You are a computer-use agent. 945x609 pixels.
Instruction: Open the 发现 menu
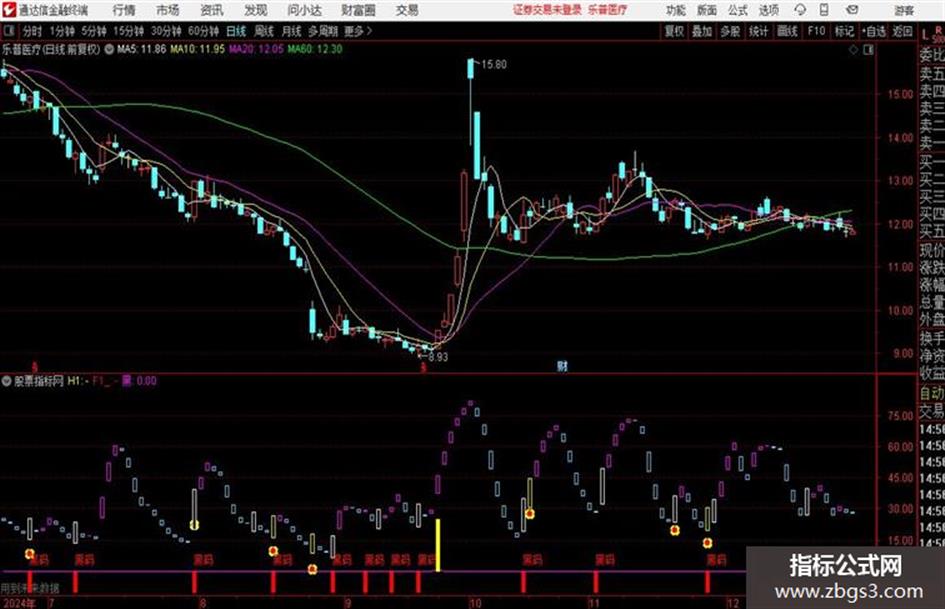tap(256, 10)
